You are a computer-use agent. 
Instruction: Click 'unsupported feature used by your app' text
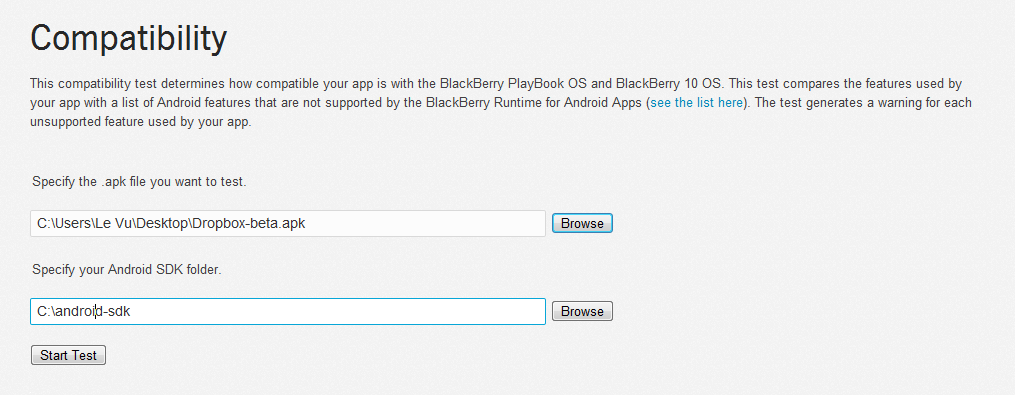(x=140, y=122)
